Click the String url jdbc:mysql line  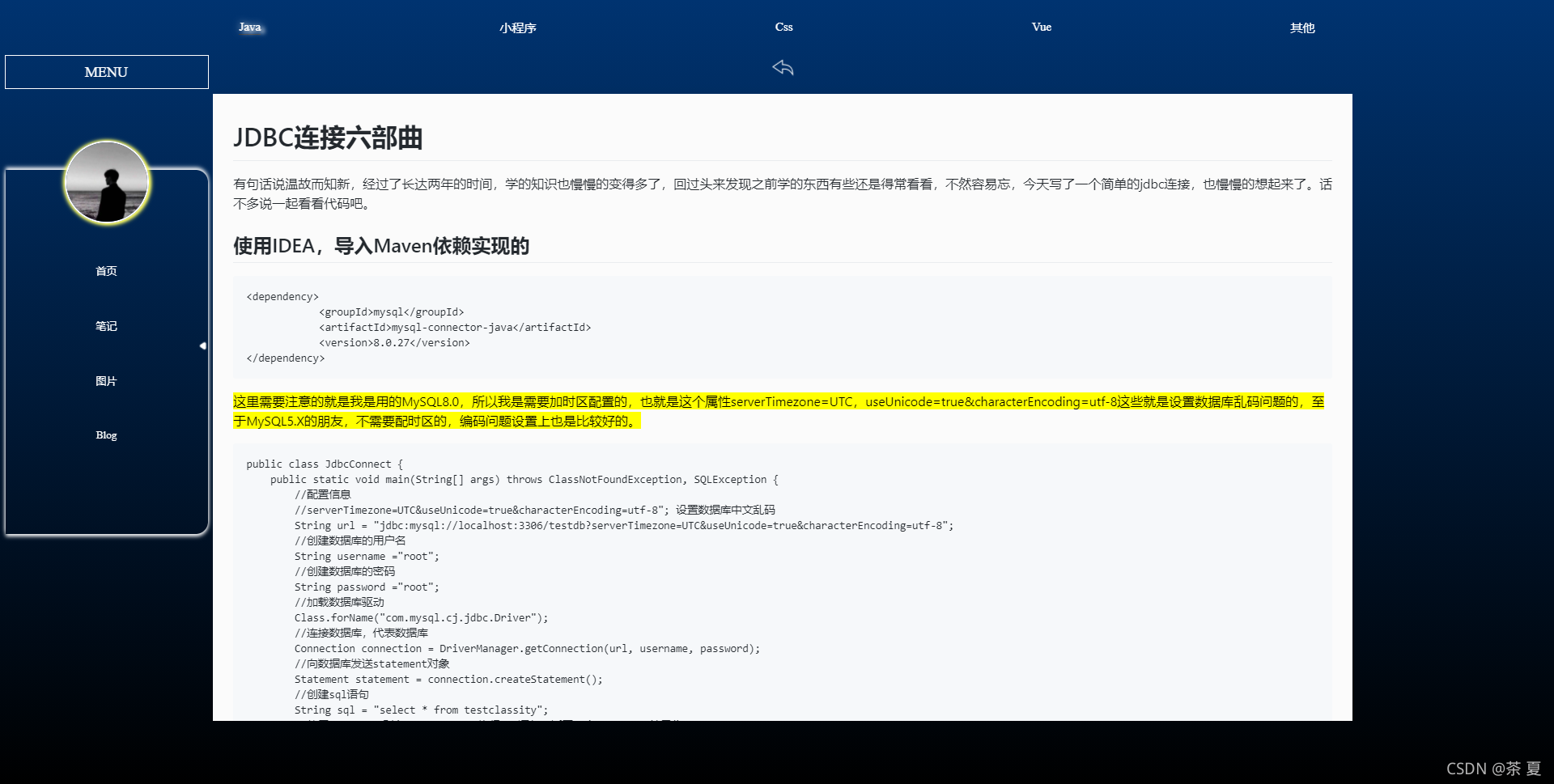624,526
